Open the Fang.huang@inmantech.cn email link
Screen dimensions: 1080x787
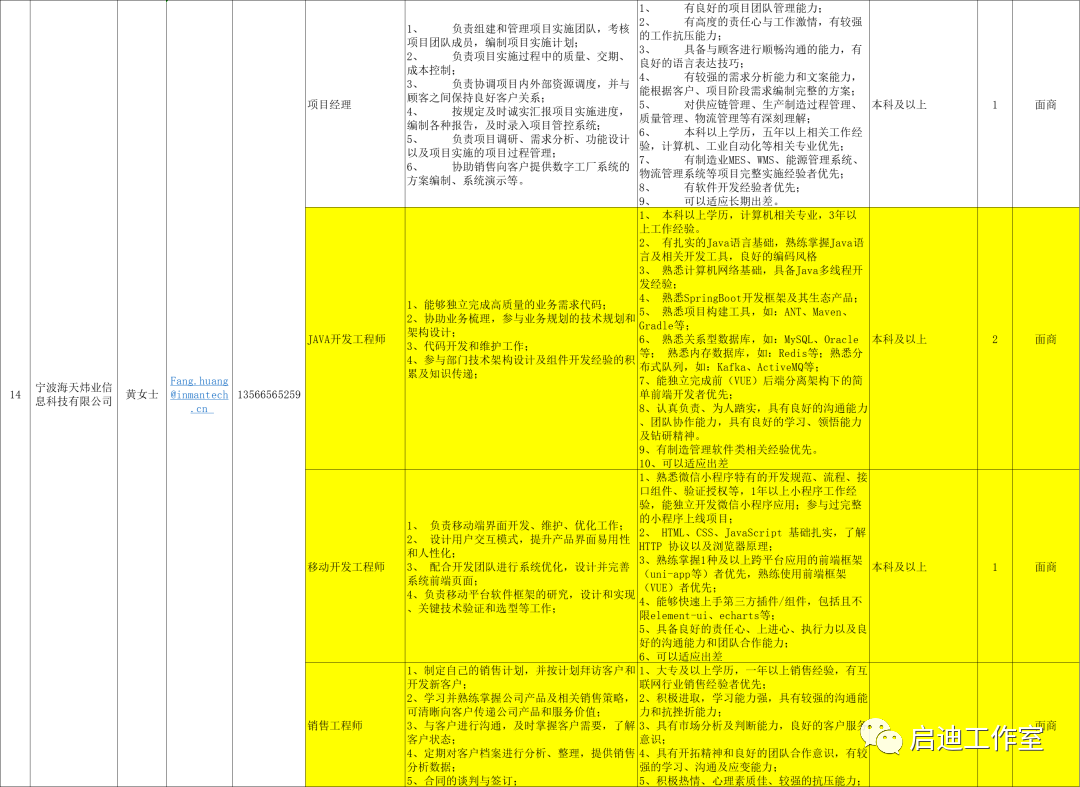(199, 394)
